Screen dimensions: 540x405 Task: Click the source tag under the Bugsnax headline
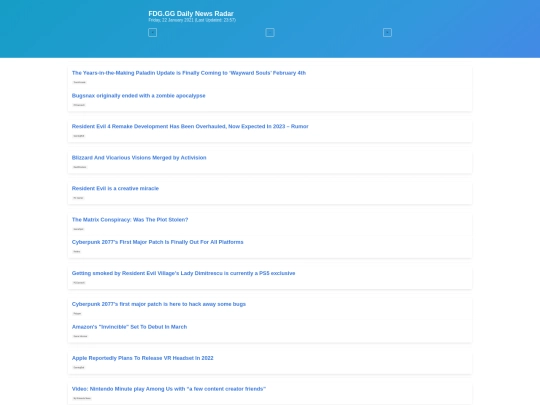tap(79, 105)
